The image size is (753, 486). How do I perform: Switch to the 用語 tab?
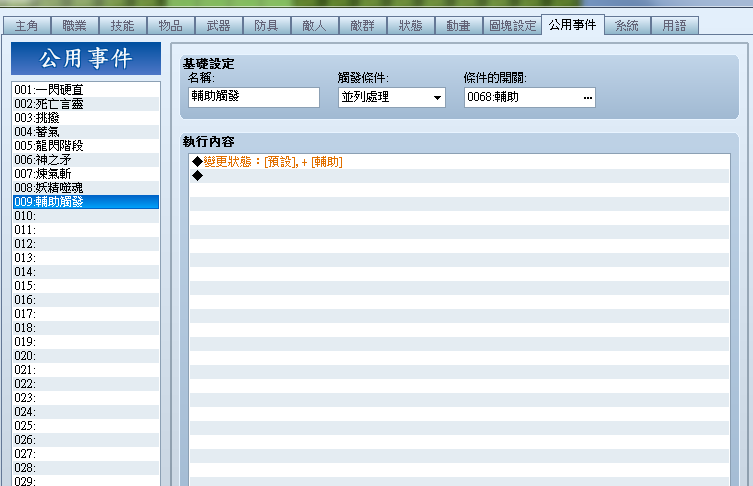675,25
